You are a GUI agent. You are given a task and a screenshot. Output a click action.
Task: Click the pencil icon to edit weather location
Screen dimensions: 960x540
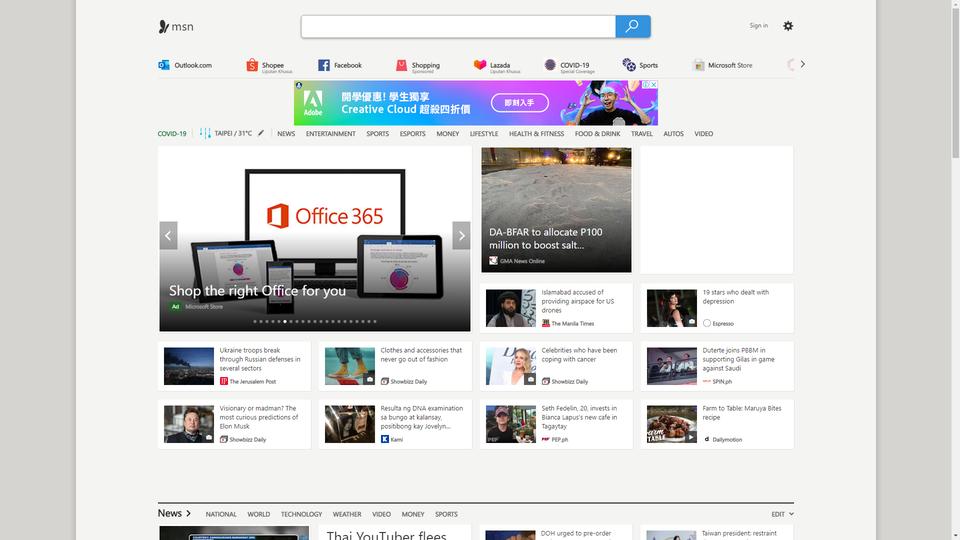coord(261,133)
